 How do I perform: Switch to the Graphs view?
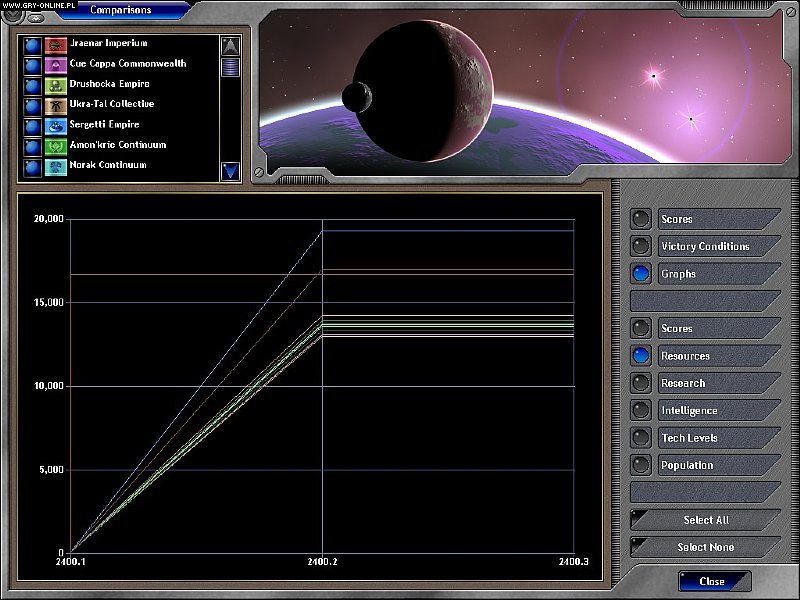coord(705,273)
